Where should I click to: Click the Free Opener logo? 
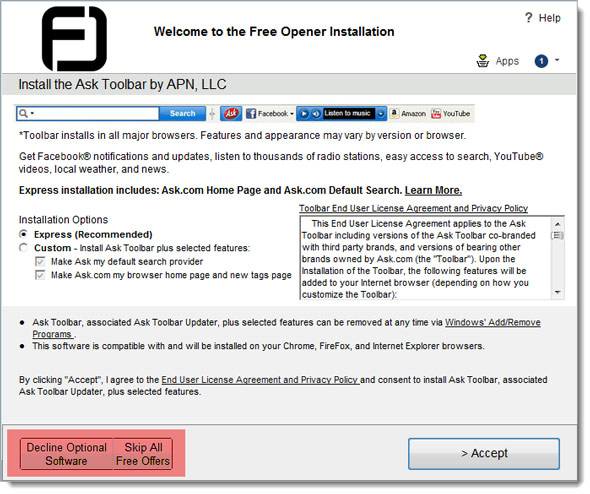(x=74, y=38)
